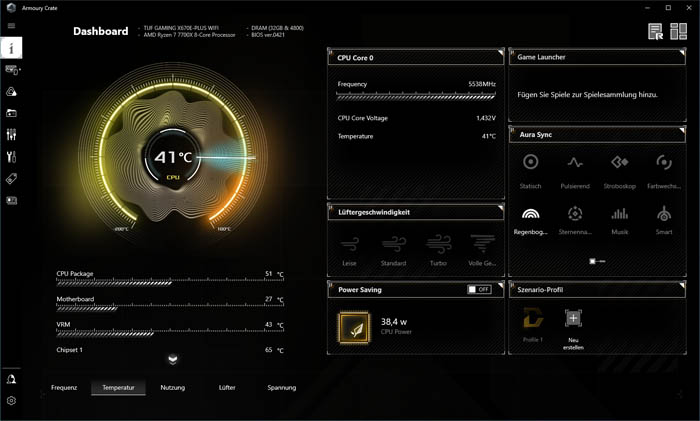700x421 pixels.
Task: Open the Scenario Profiles sliders icon in the sidebar
Action: point(11,134)
